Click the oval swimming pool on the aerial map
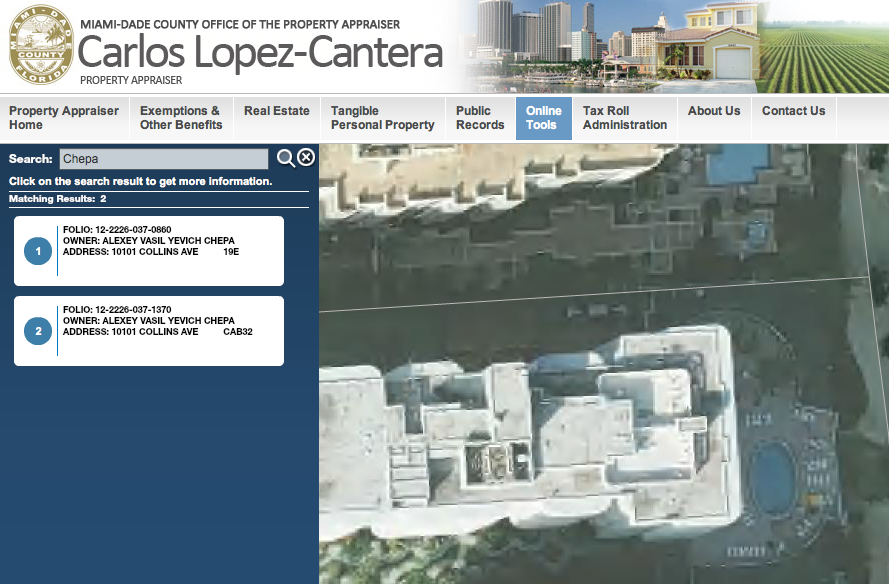 (772, 478)
